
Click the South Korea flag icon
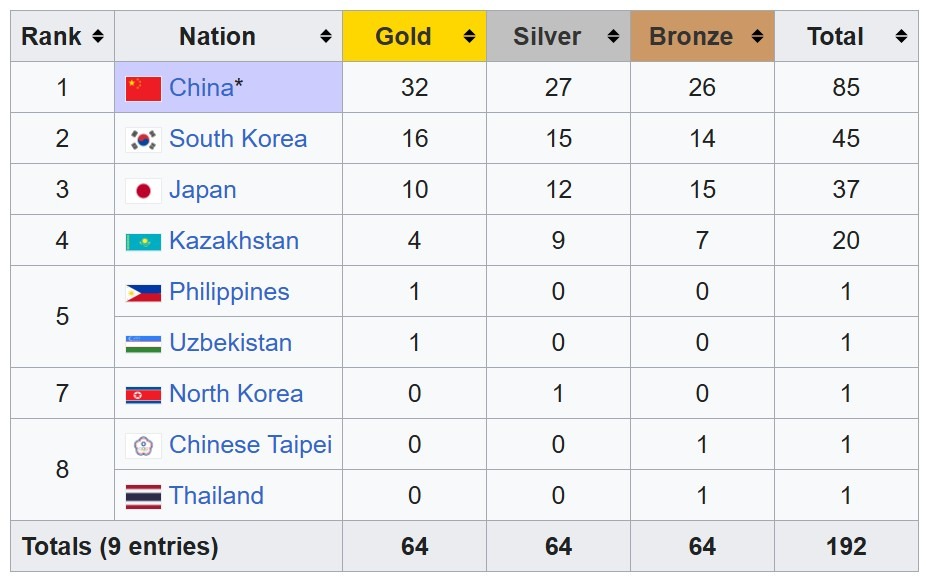[x=143, y=139]
